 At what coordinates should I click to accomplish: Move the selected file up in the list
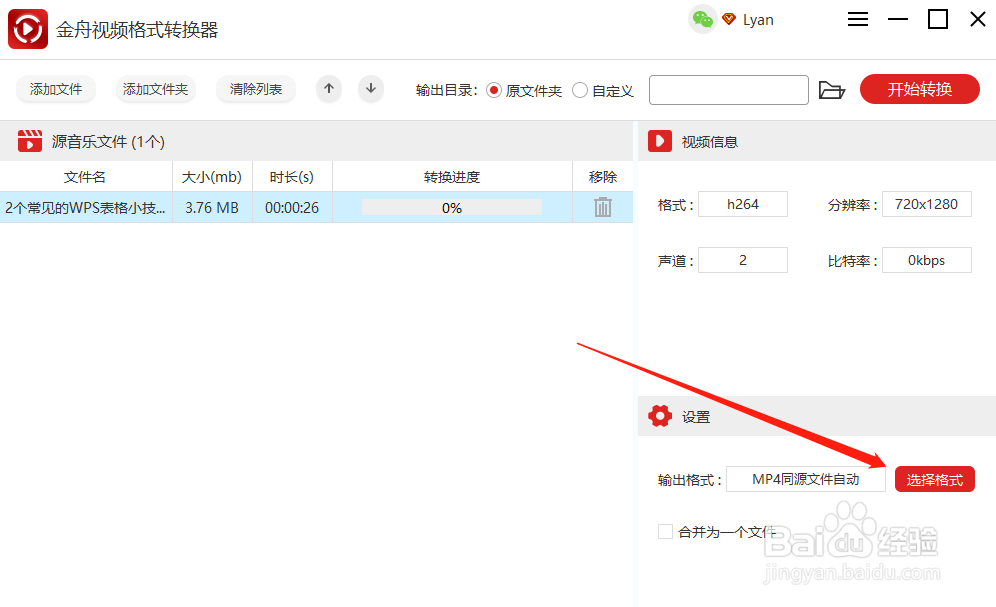(x=329, y=89)
